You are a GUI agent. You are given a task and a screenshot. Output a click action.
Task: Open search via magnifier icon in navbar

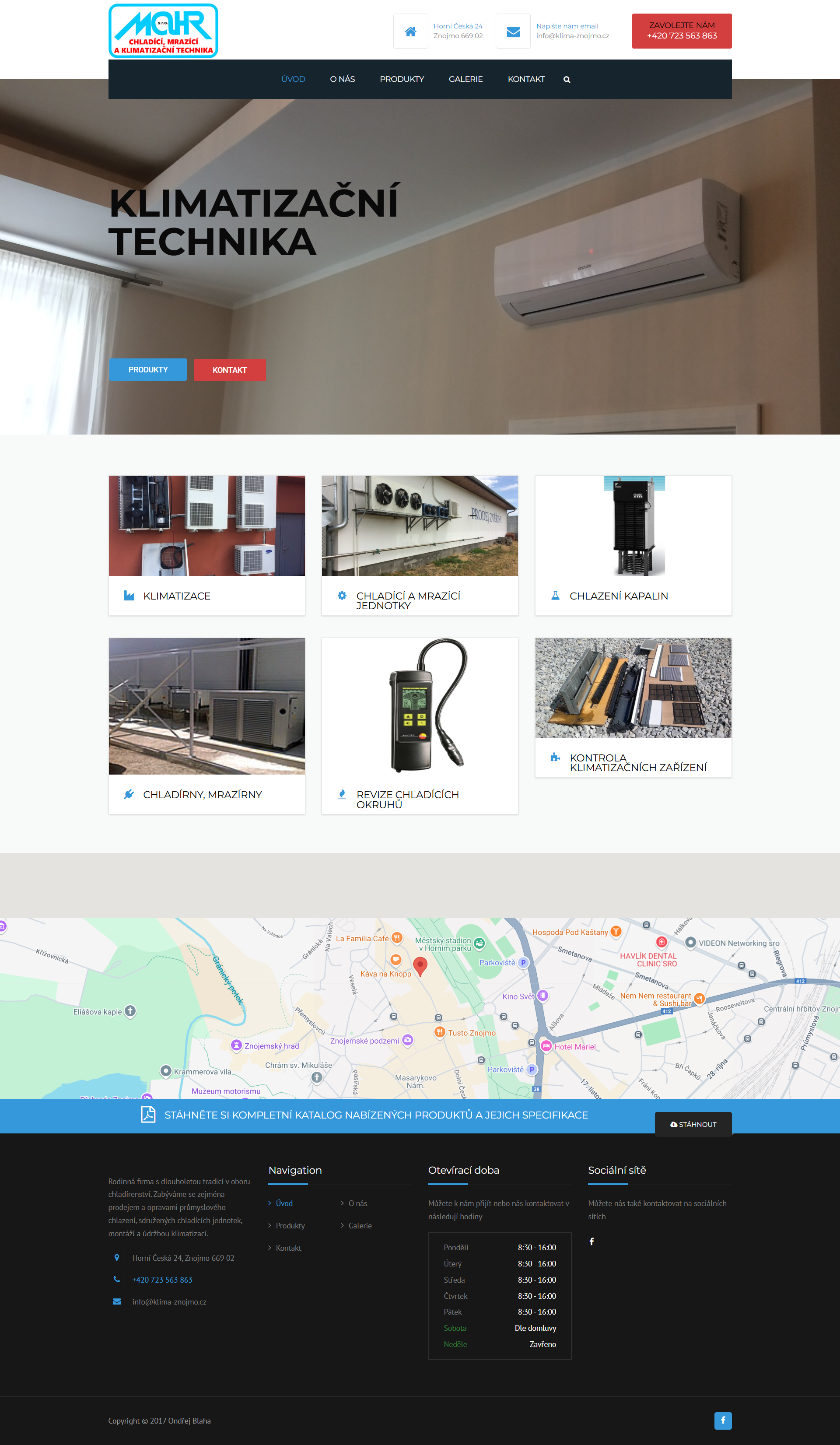(x=567, y=80)
